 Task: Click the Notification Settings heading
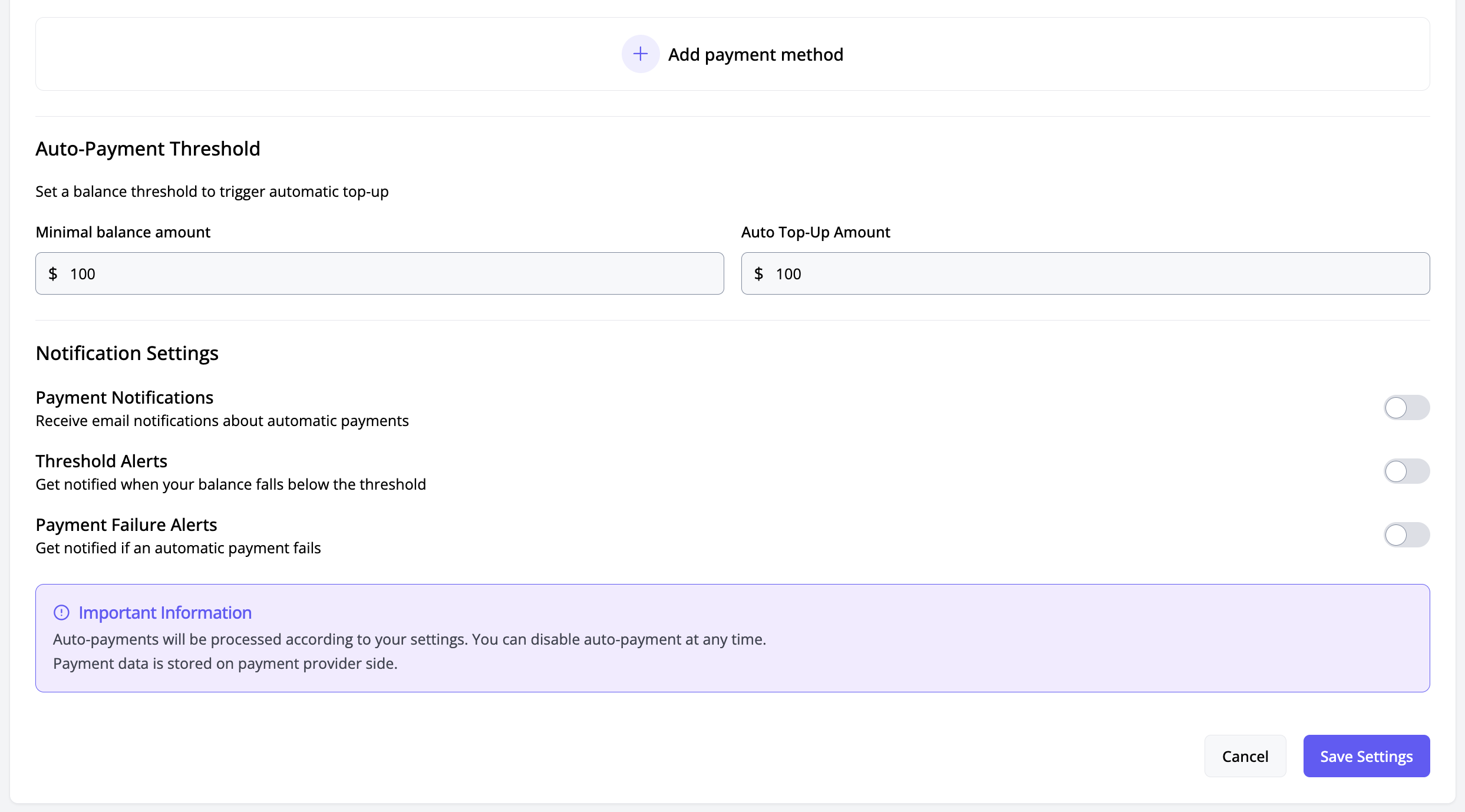(127, 354)
